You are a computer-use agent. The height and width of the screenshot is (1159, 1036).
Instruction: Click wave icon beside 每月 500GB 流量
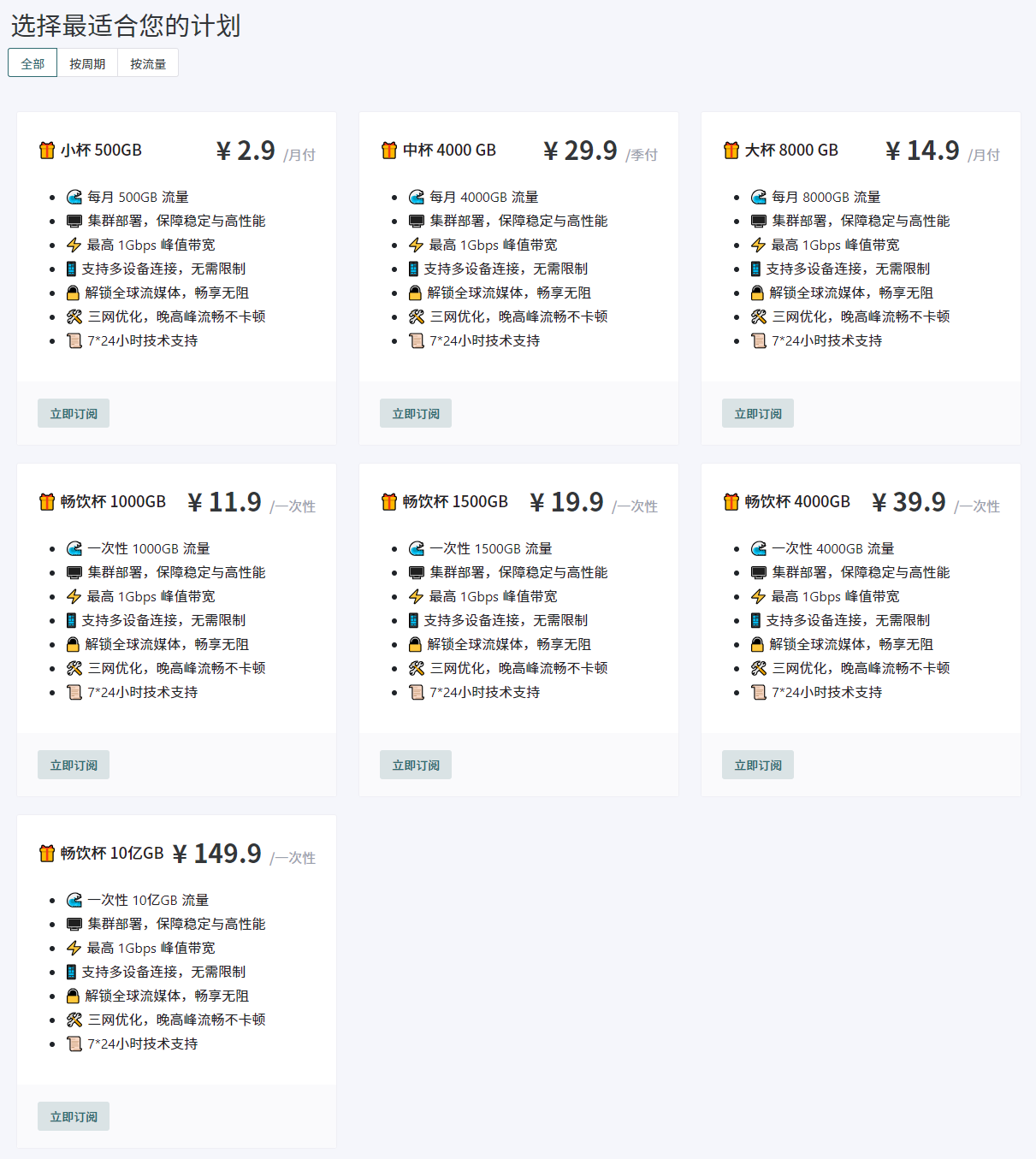pos(74,198)
